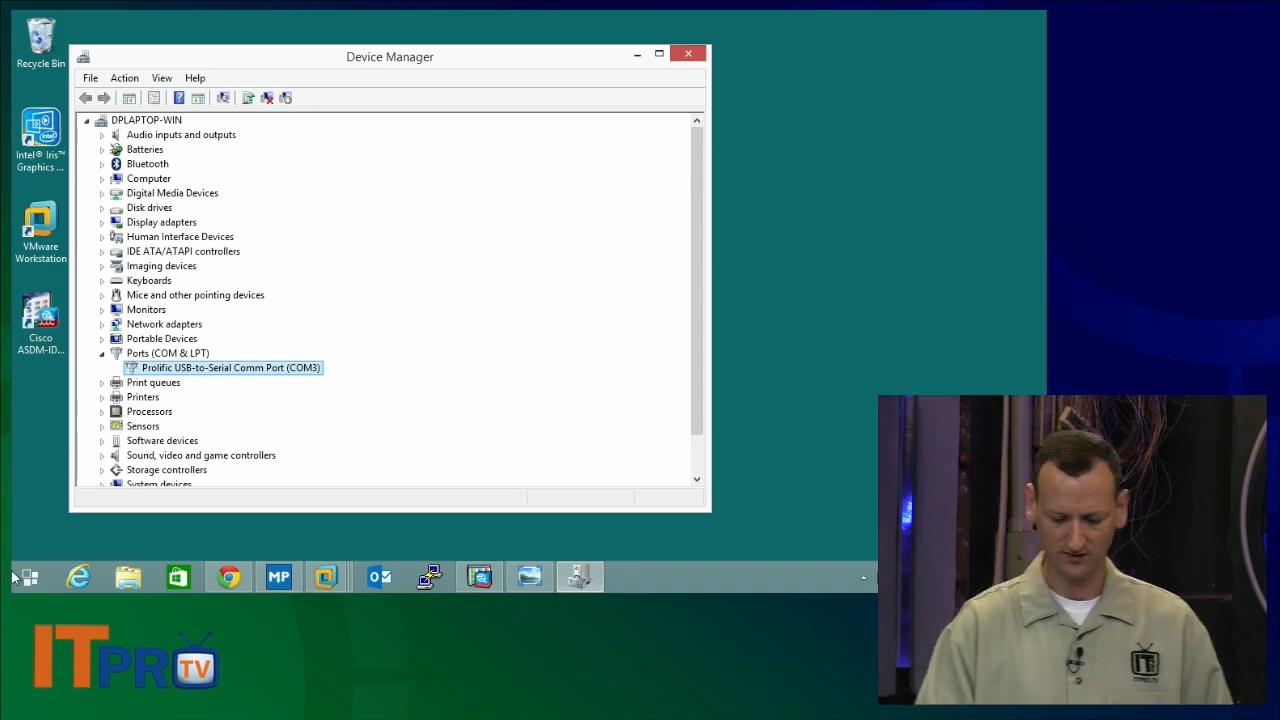Show hidden system tray icons arrow
The width and height of the screenshot is (1280, 720).
(864, 578)
